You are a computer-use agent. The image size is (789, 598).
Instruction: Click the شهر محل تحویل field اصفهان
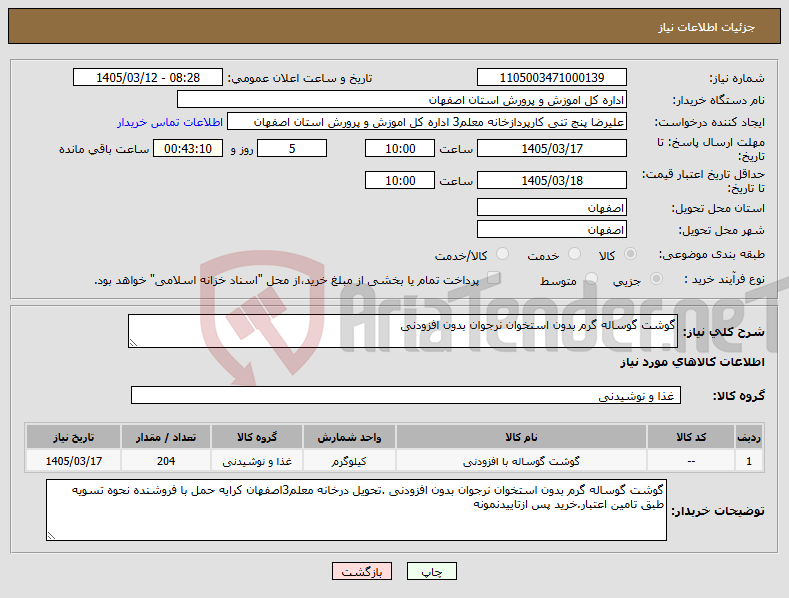(551, 230)
